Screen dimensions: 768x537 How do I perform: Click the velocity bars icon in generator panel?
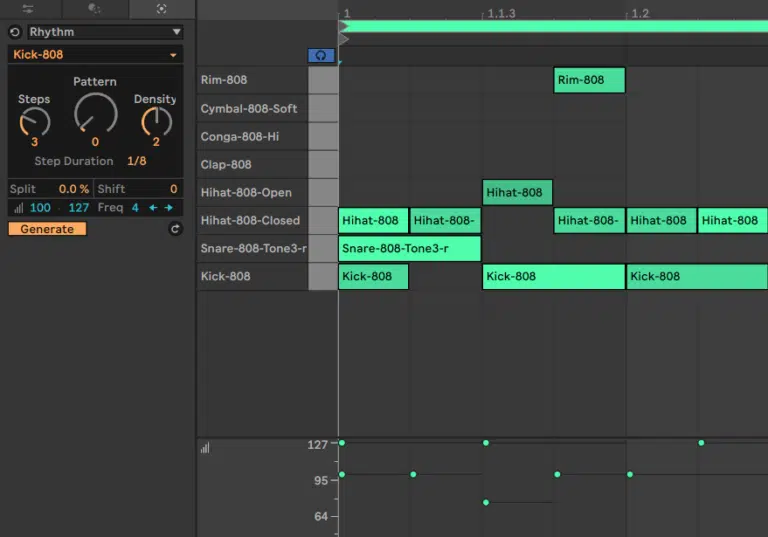click(x=19, y=208)
